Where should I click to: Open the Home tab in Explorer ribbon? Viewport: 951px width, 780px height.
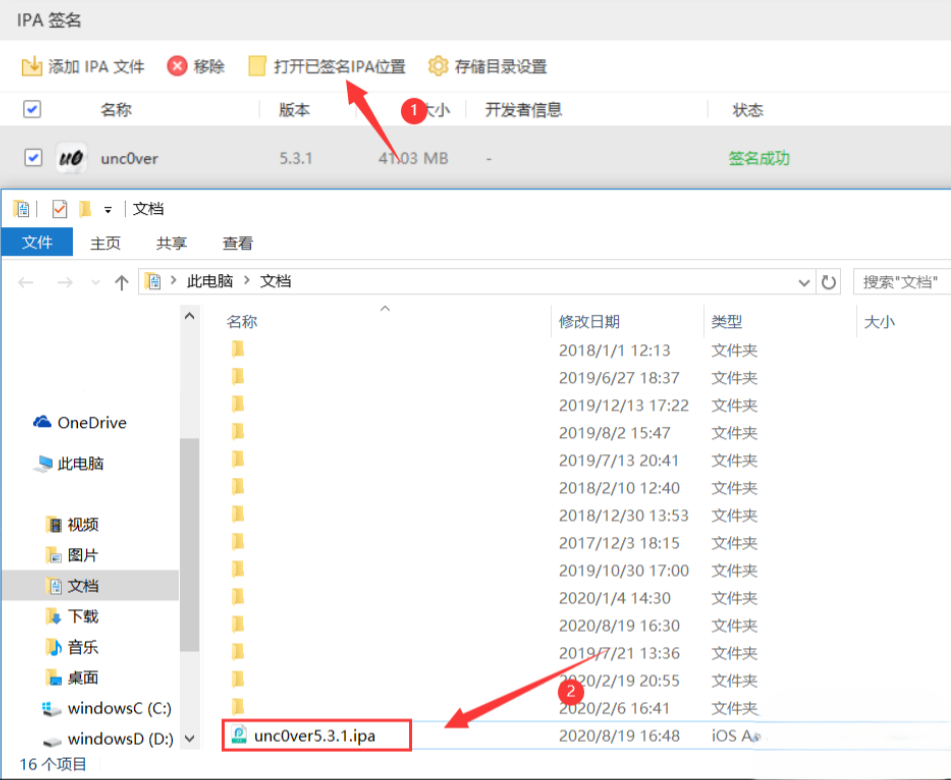click(x=106, y=243)
